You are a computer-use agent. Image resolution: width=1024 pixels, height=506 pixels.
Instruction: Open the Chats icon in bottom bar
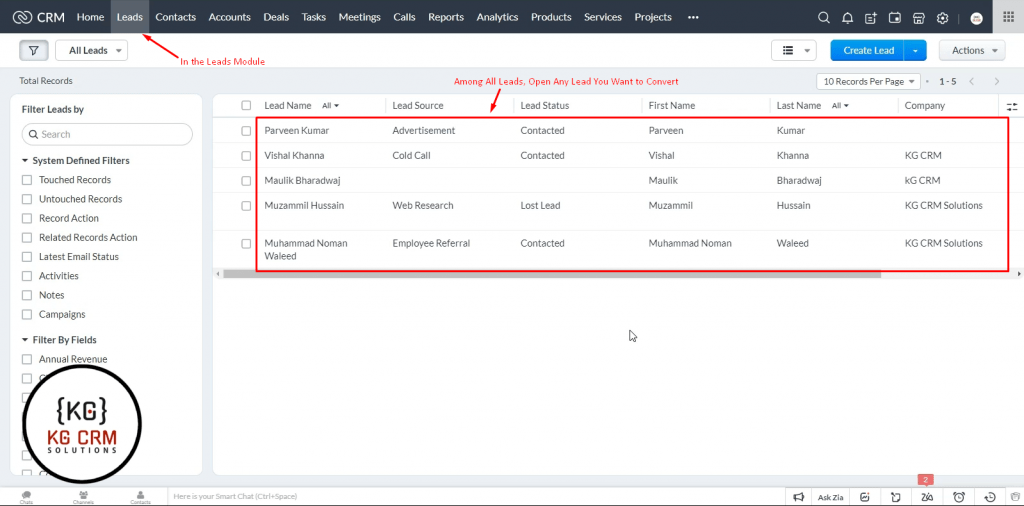[26, 497]
